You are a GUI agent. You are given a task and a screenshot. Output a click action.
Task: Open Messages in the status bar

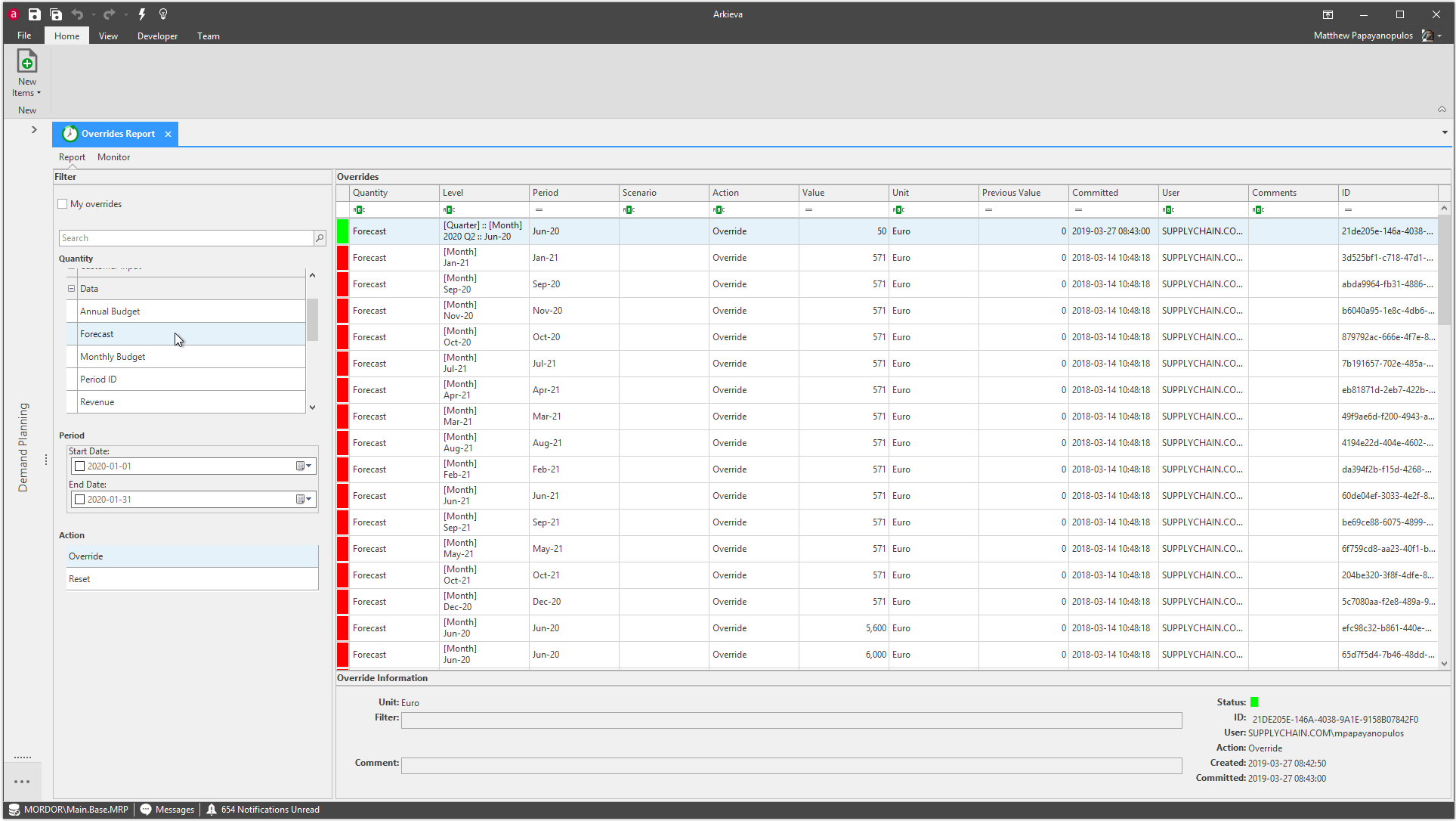[168, 810]
